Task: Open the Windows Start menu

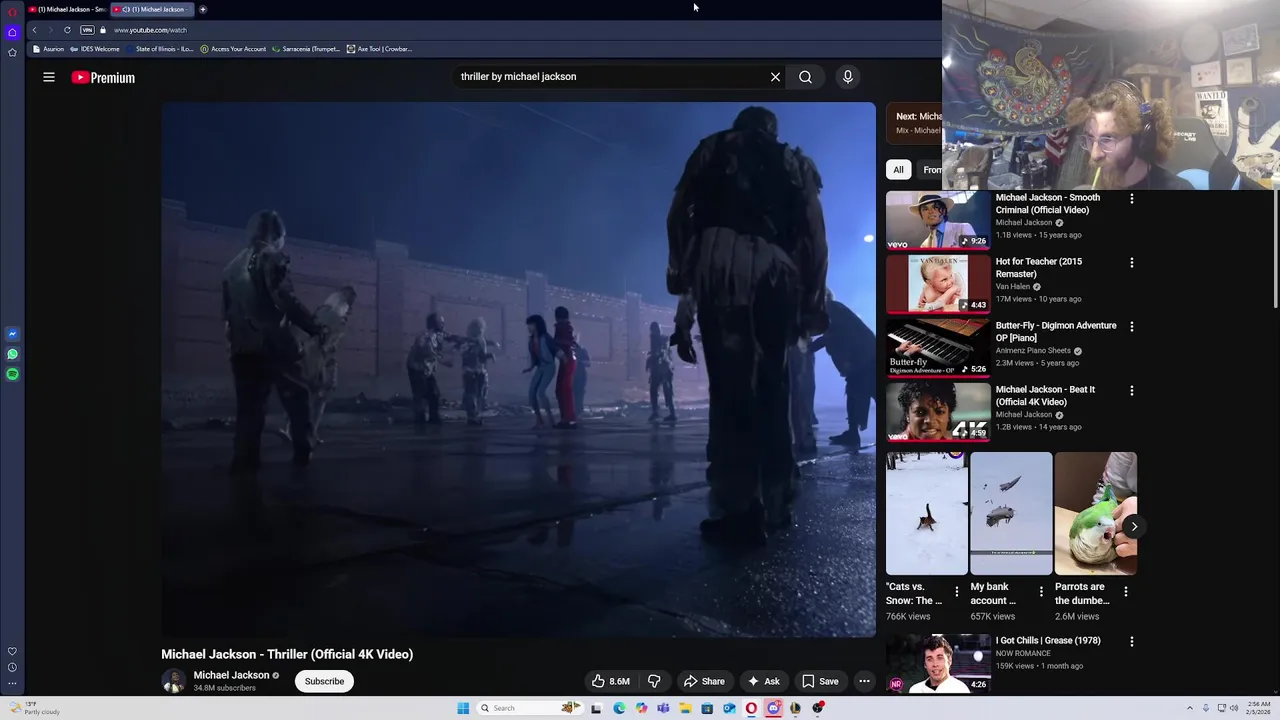Action: tap(463, 708)
